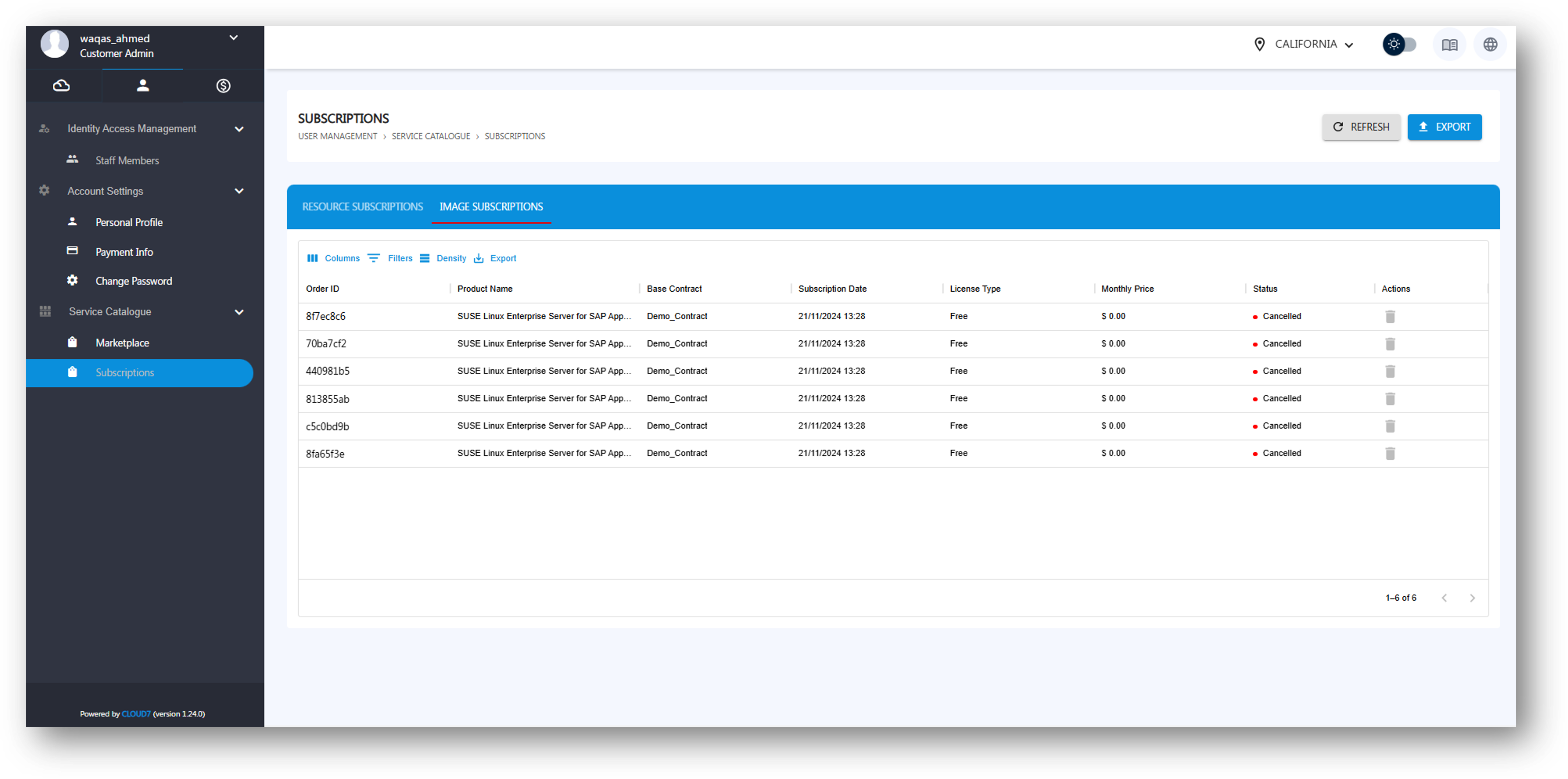Image resolution: width=1568 pixels, height=779 pixels.
Task: Expand the waqas_ahmed user menu chevron
Action: point(233,38)
